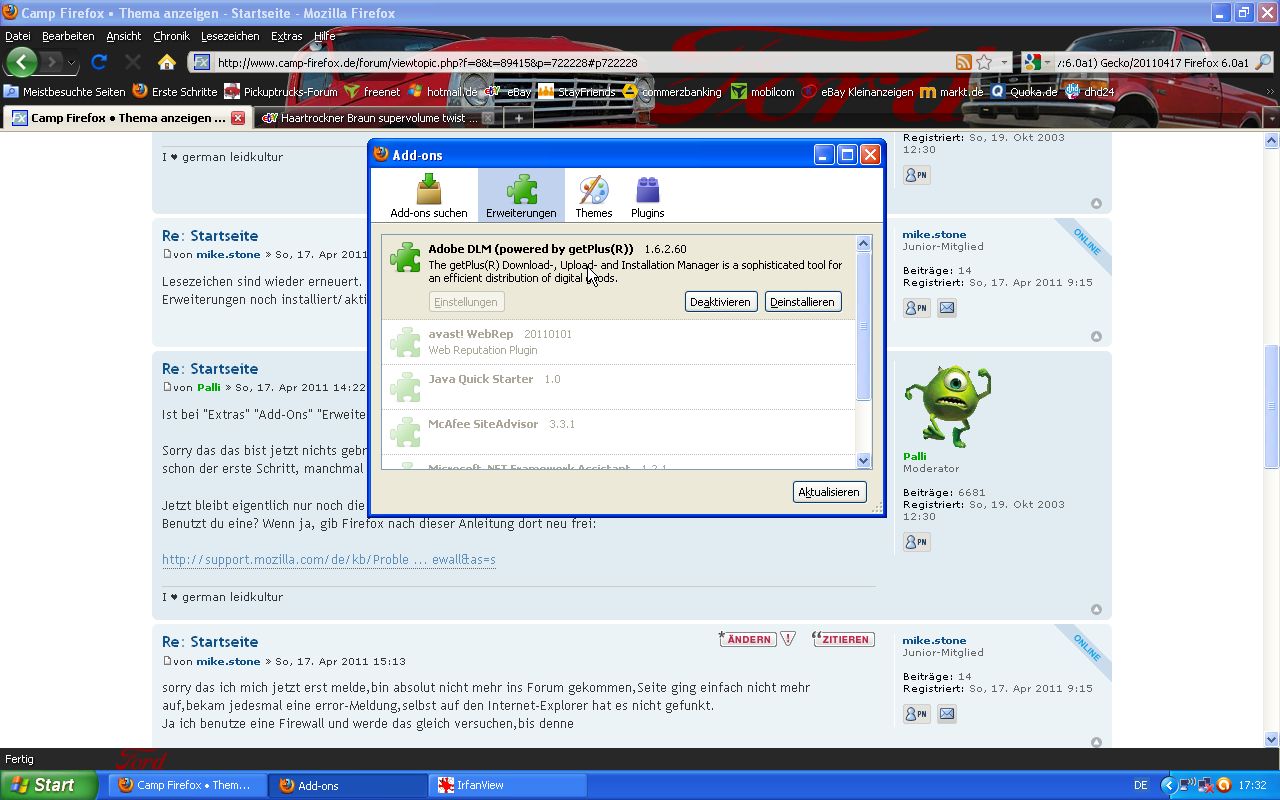This screenshot has height=800, width=1280.
Task: Click the web page vertical scrollbar thumb
Action: (1272, 407)
